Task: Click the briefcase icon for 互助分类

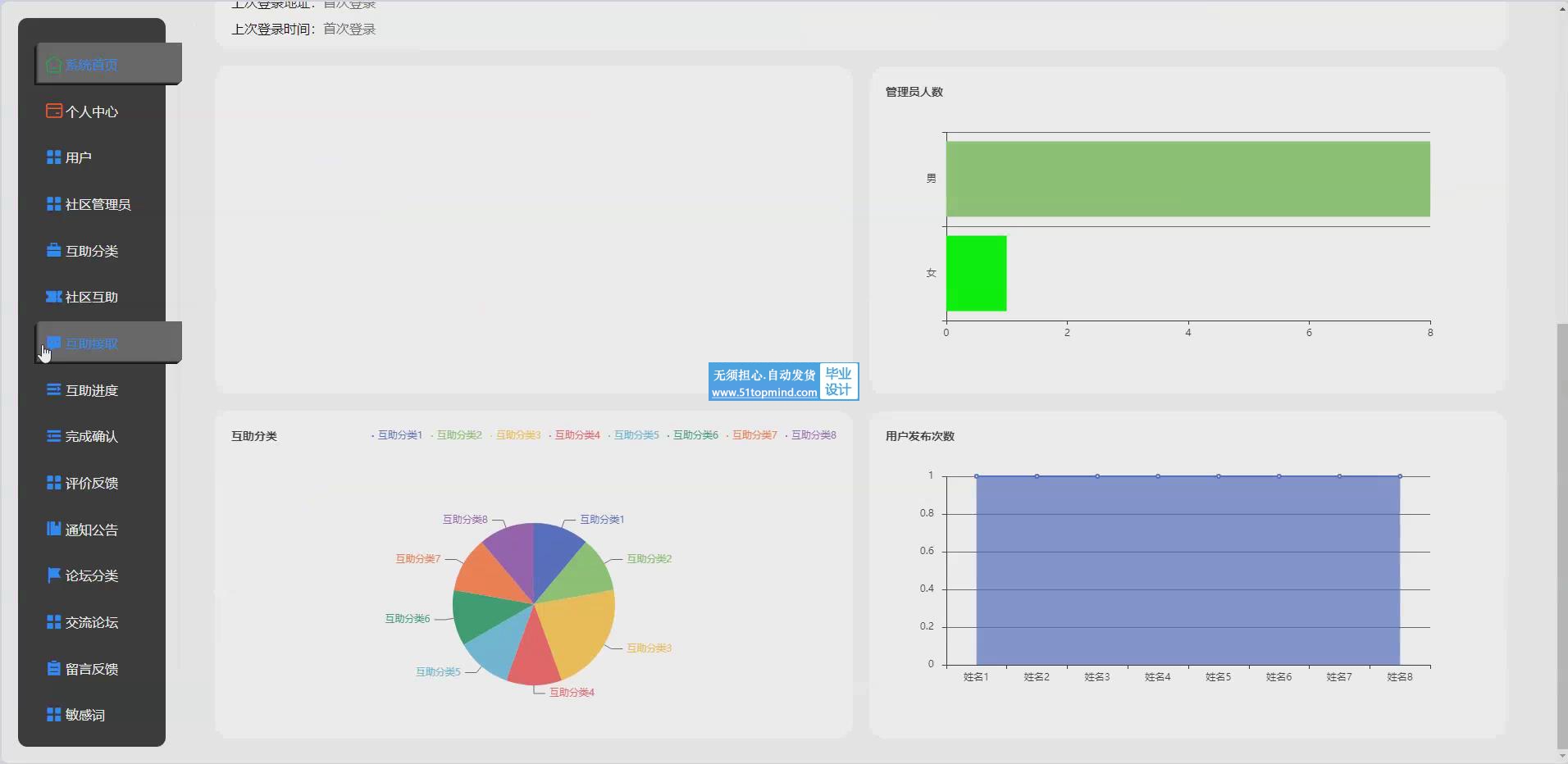Action: pos(53,251)
